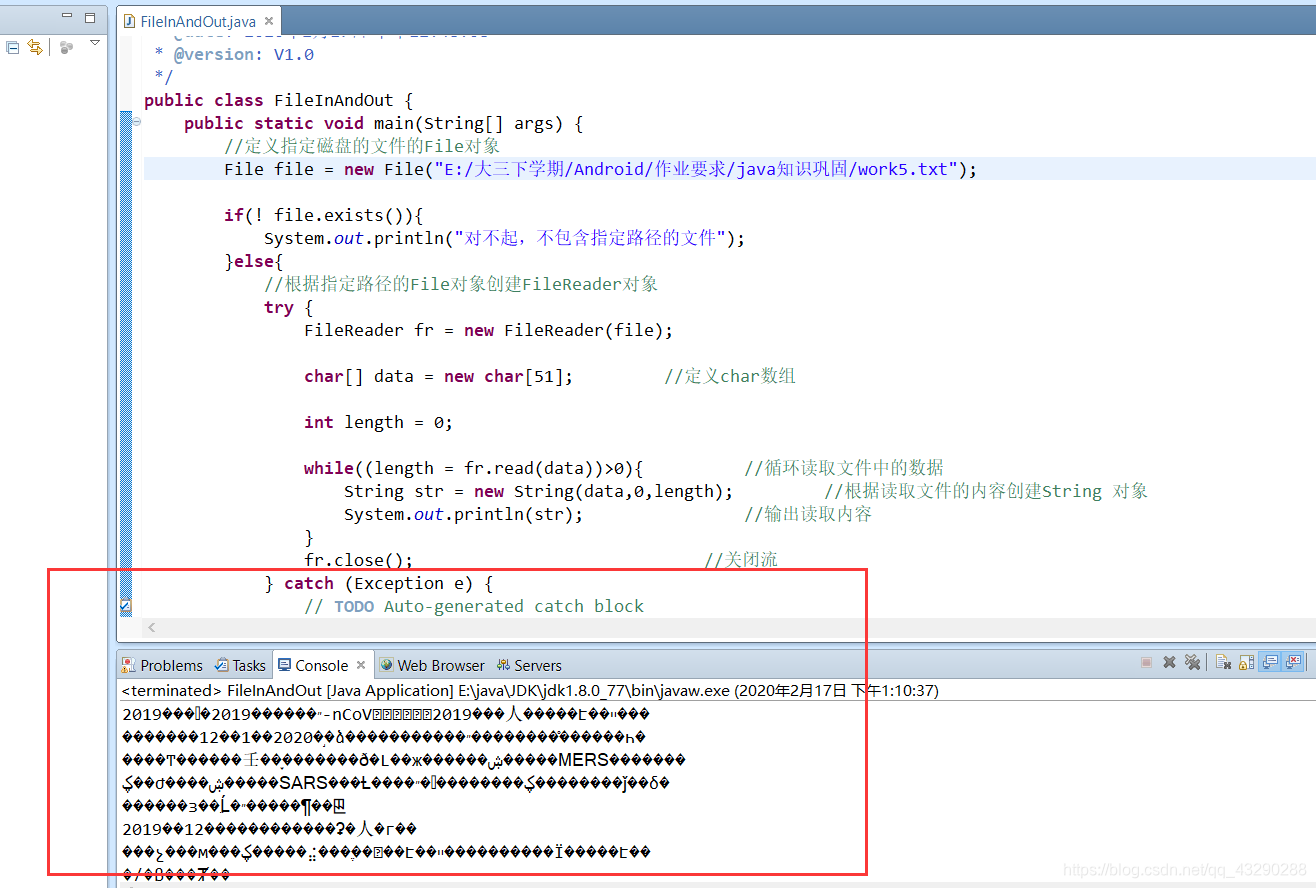Toggle show console when standard out changes
Image resolution: width=1316 pixels, height=888 pixels.
[1270, 662]
